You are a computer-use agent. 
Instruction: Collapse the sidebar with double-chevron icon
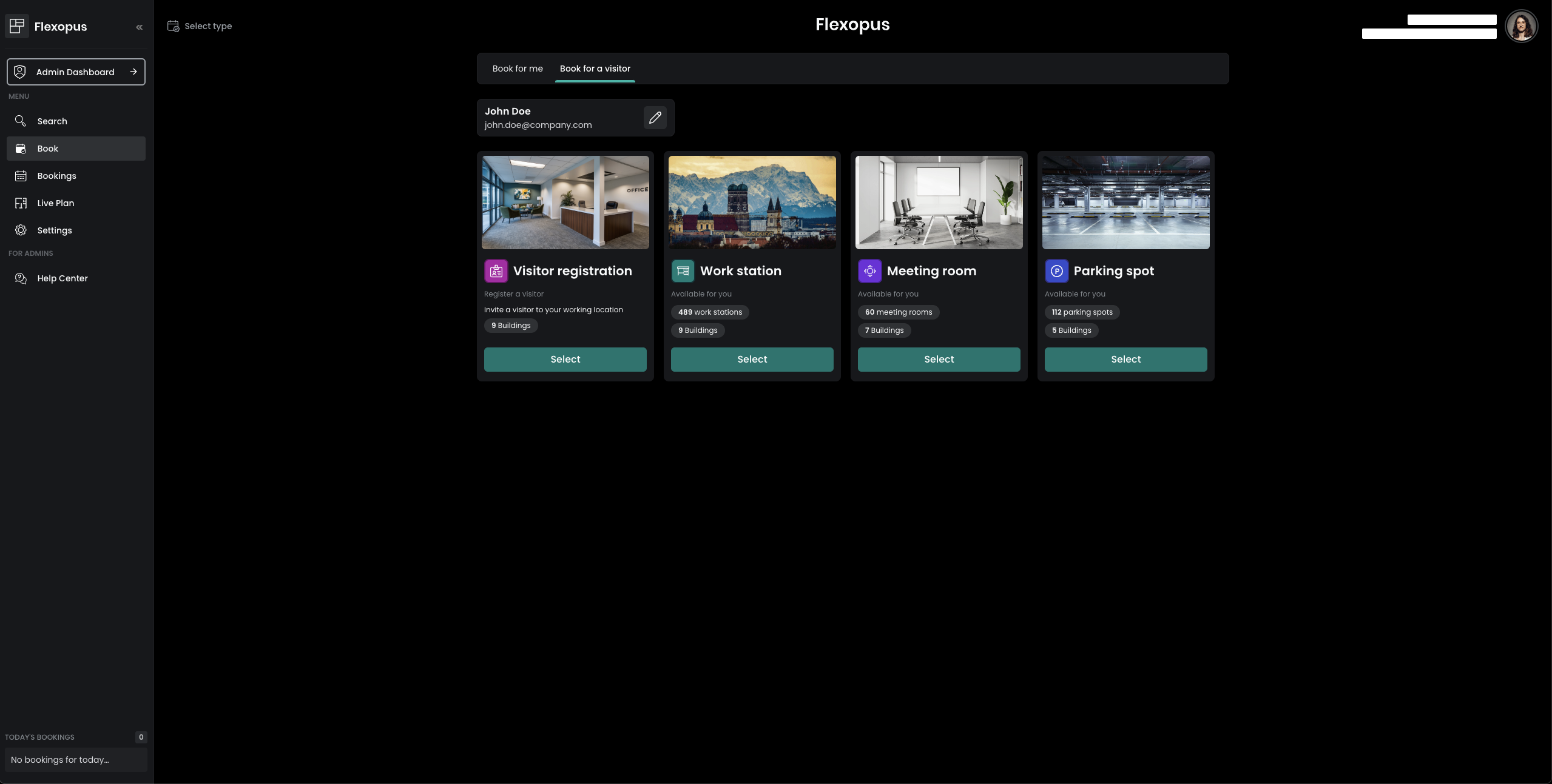(139, 27)
